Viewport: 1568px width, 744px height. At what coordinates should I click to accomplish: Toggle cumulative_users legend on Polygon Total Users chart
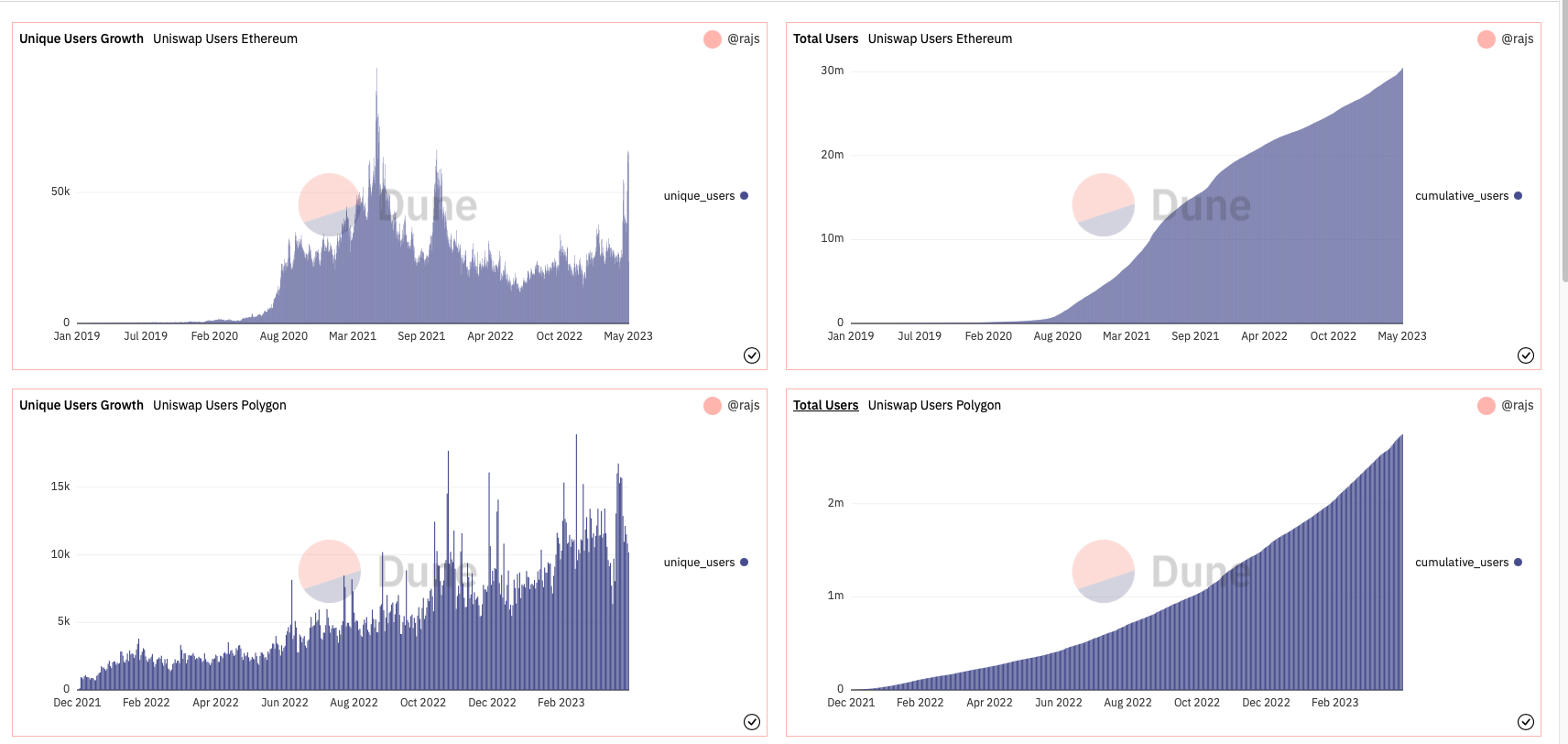pos(1468,563)
